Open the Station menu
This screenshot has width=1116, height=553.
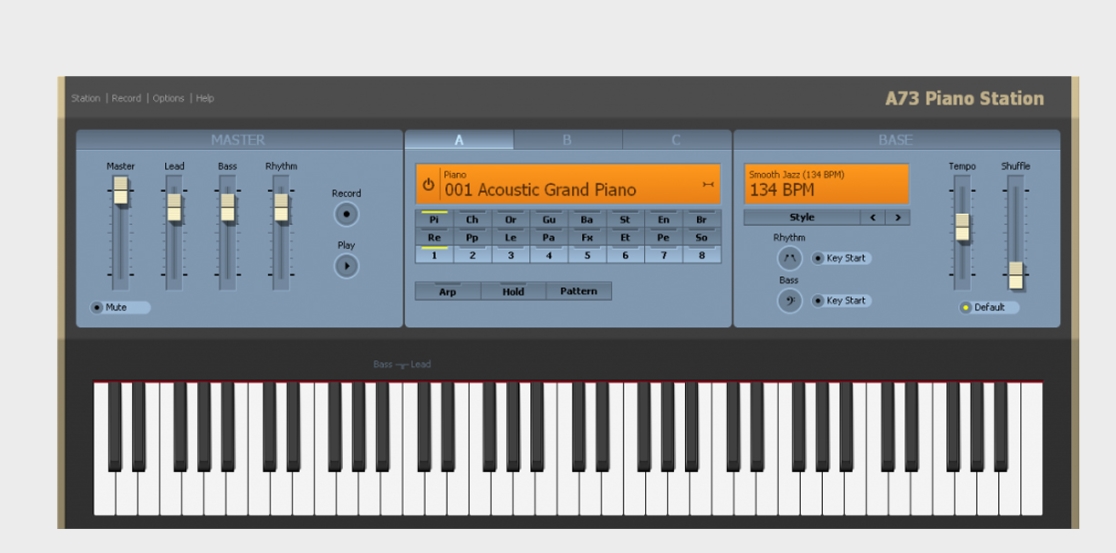pyautogui.click(x=85, y=98)
